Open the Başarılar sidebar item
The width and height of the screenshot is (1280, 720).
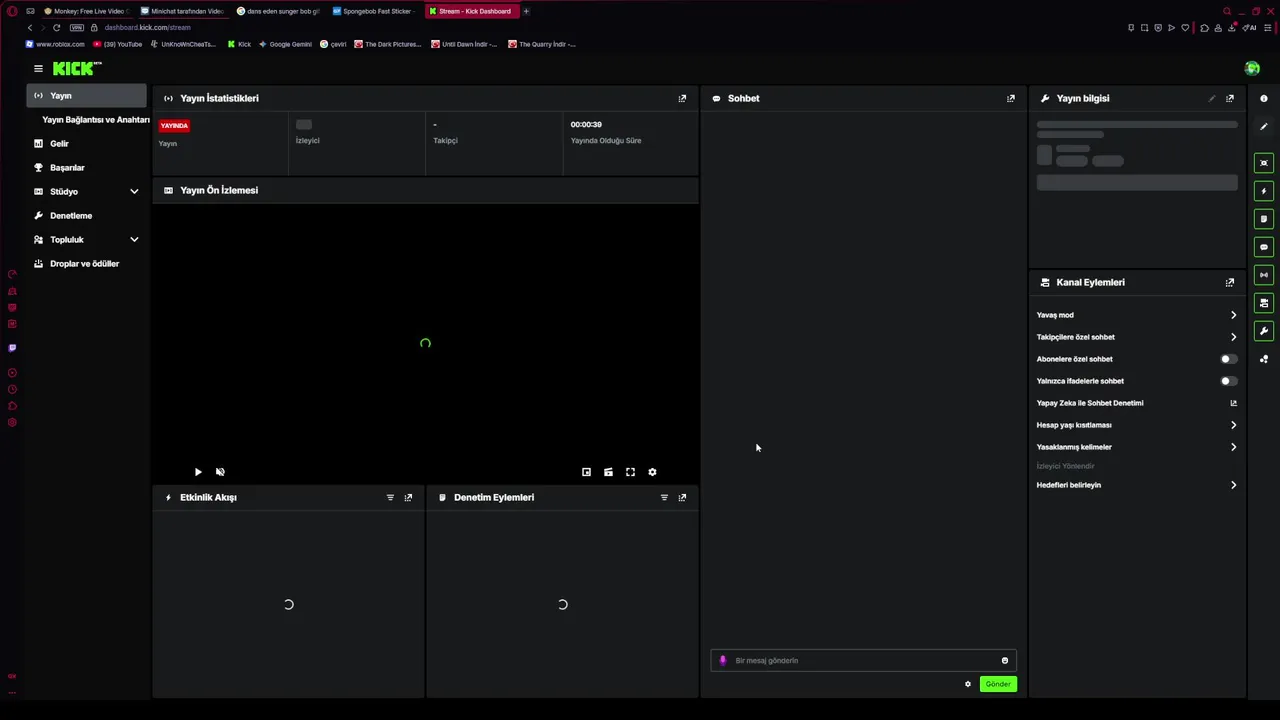tap(87, 167)
